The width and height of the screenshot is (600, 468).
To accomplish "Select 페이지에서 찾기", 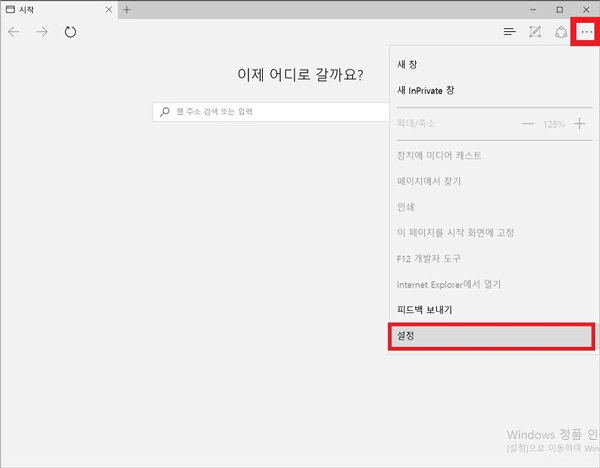I will point(429,181).
